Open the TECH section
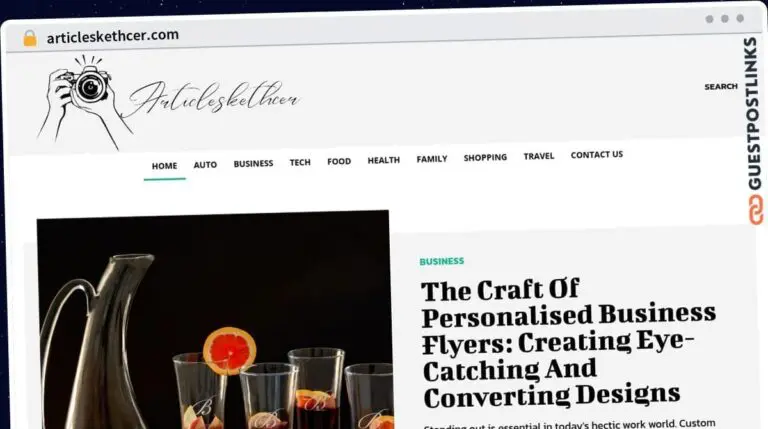This screenshot has height=429, width=768. [300, 162]
